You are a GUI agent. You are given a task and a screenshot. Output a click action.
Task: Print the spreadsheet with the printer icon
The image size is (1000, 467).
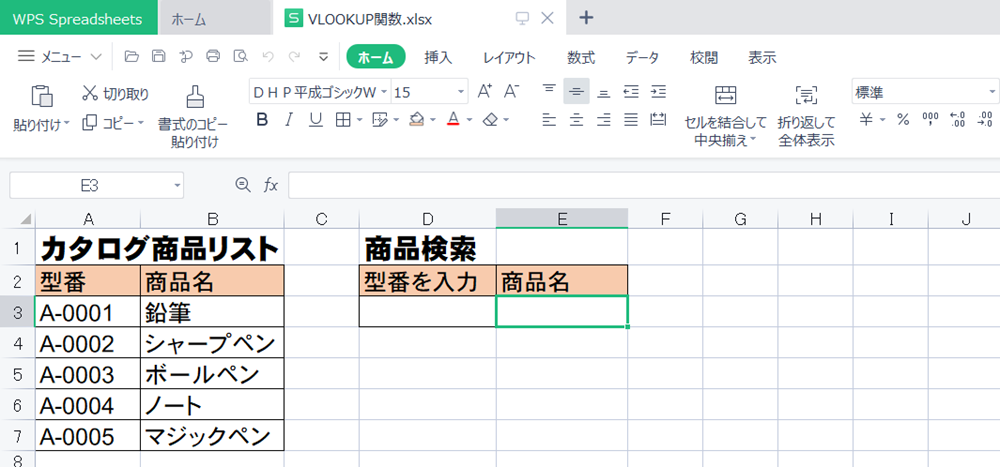pyautogui.click(x=213, y=57)
